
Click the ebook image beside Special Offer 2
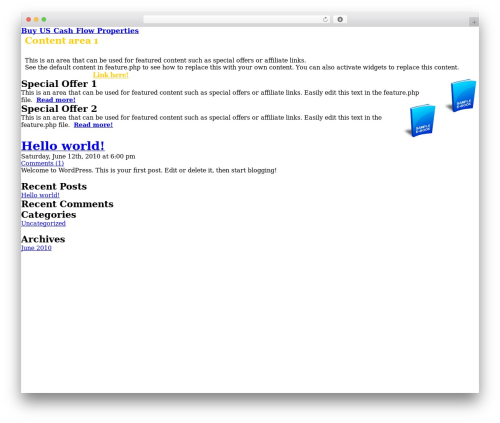[420, 120]
